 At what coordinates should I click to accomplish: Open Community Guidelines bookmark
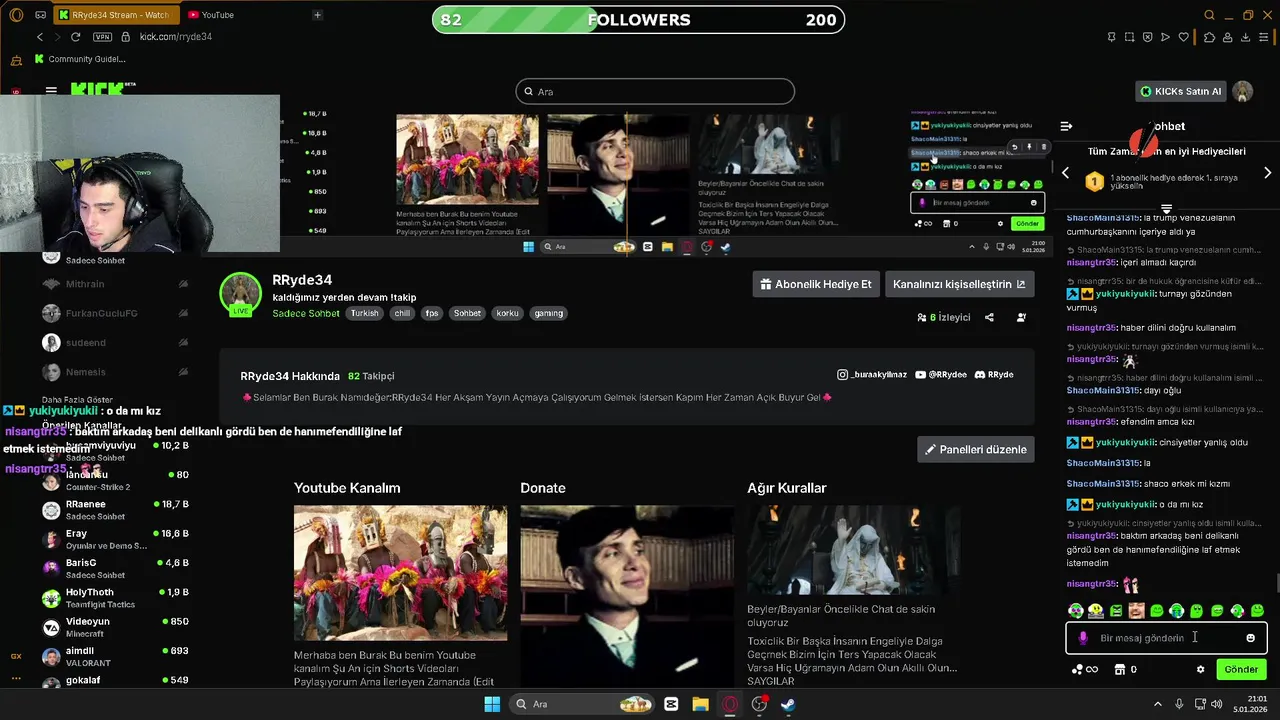(80, 59)
